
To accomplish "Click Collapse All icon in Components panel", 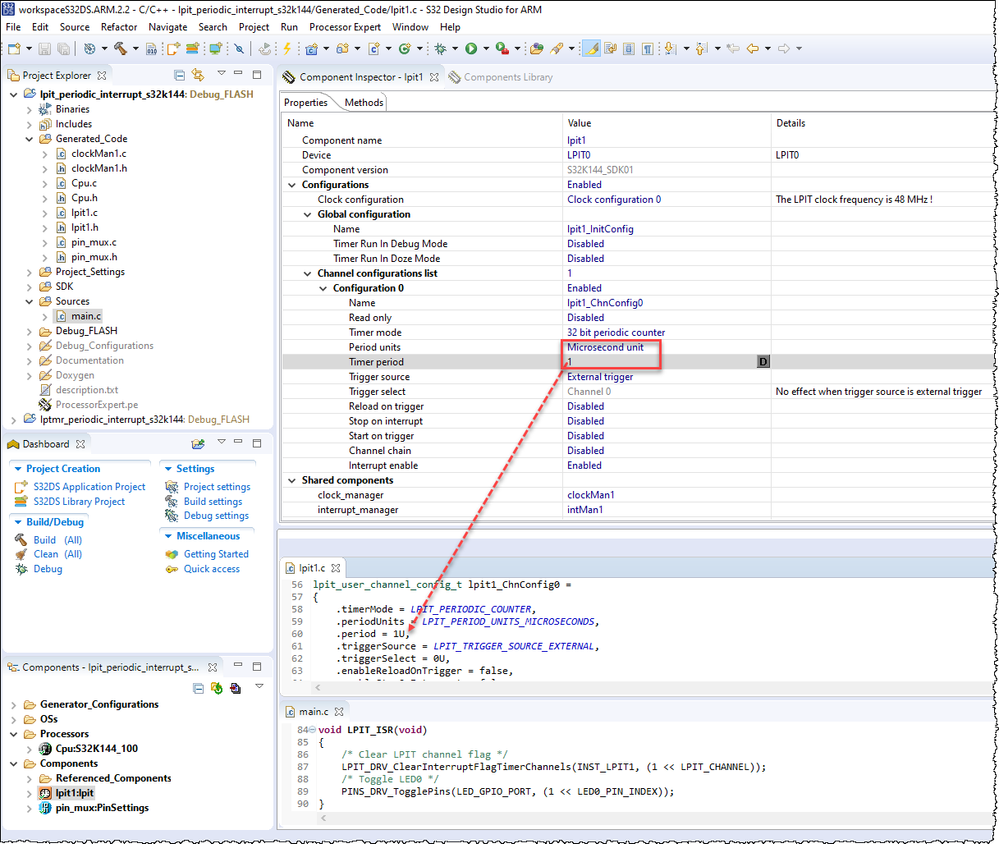I will click(199, 688).
